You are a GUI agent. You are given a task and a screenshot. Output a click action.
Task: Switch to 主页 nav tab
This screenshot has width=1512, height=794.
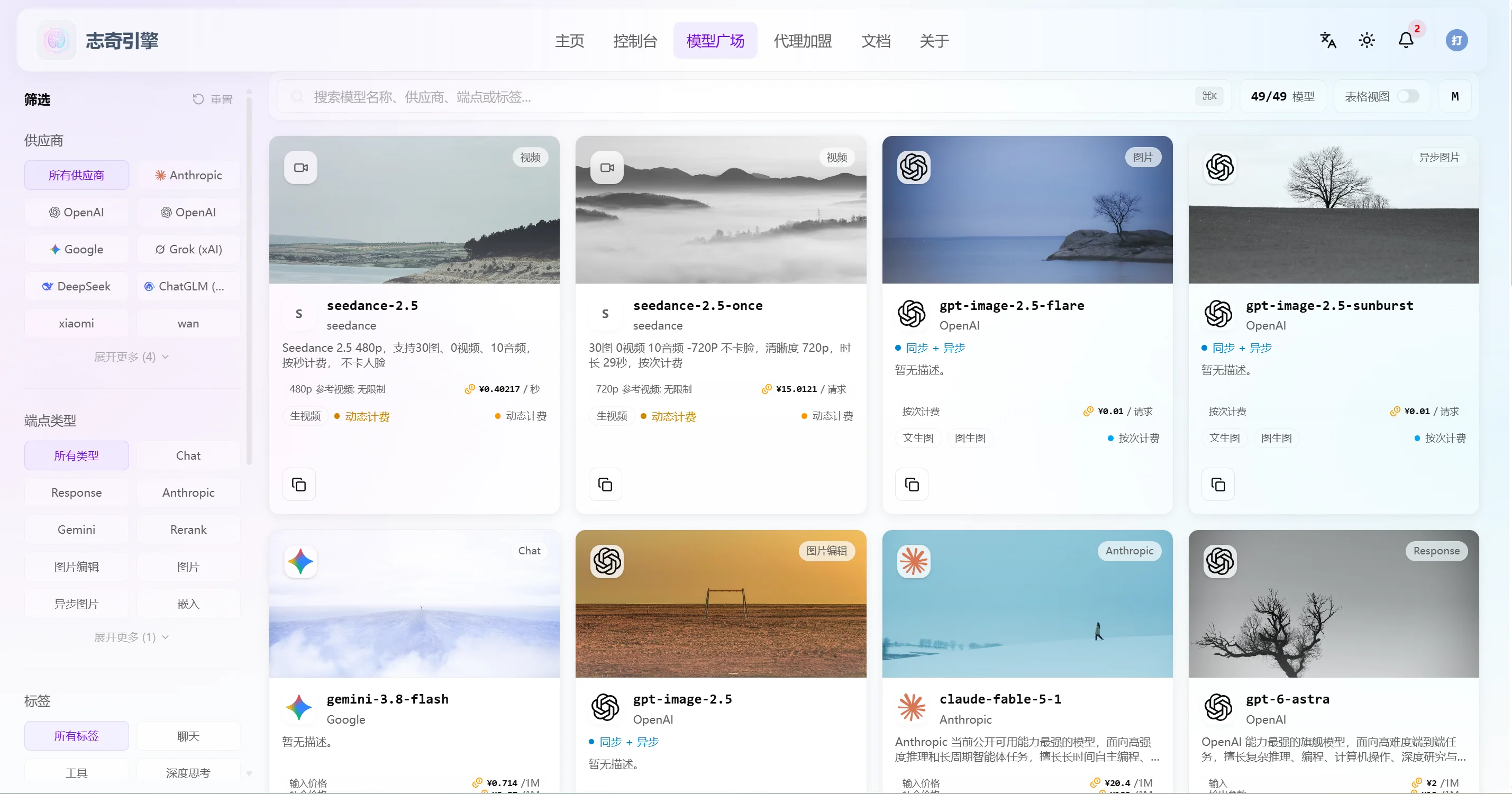(x=569, y=41)
